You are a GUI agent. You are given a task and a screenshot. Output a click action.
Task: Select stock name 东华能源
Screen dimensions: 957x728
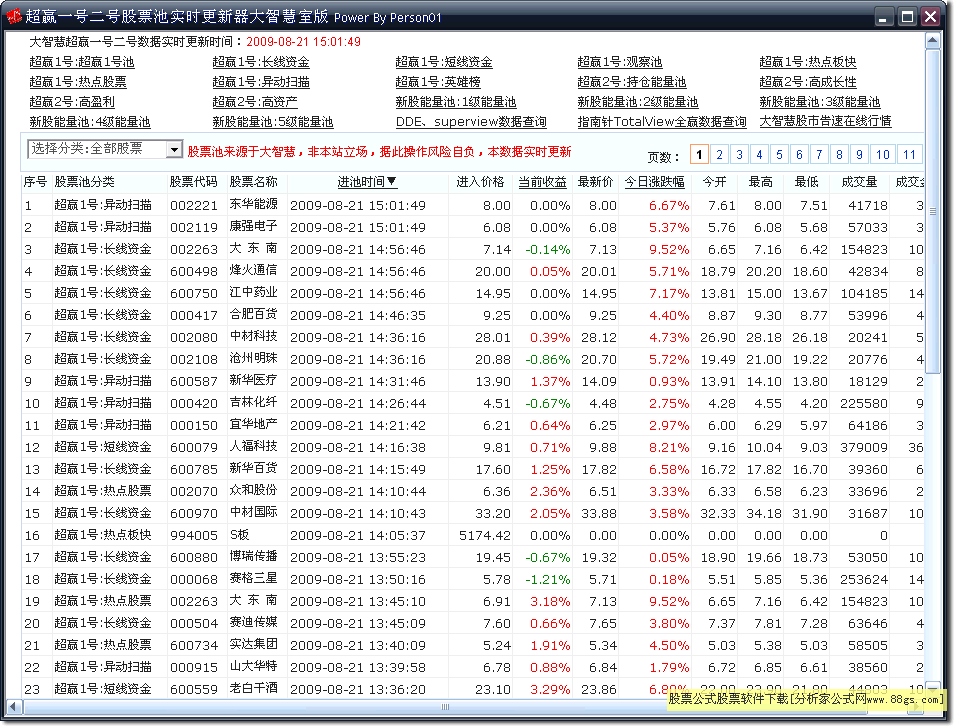point(253,204)
